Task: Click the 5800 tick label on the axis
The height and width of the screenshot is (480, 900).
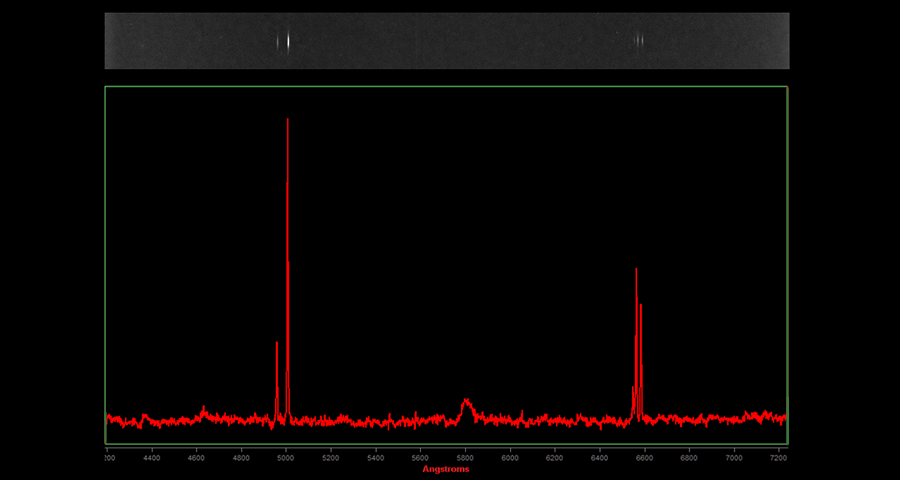Action: click(465, 458)
